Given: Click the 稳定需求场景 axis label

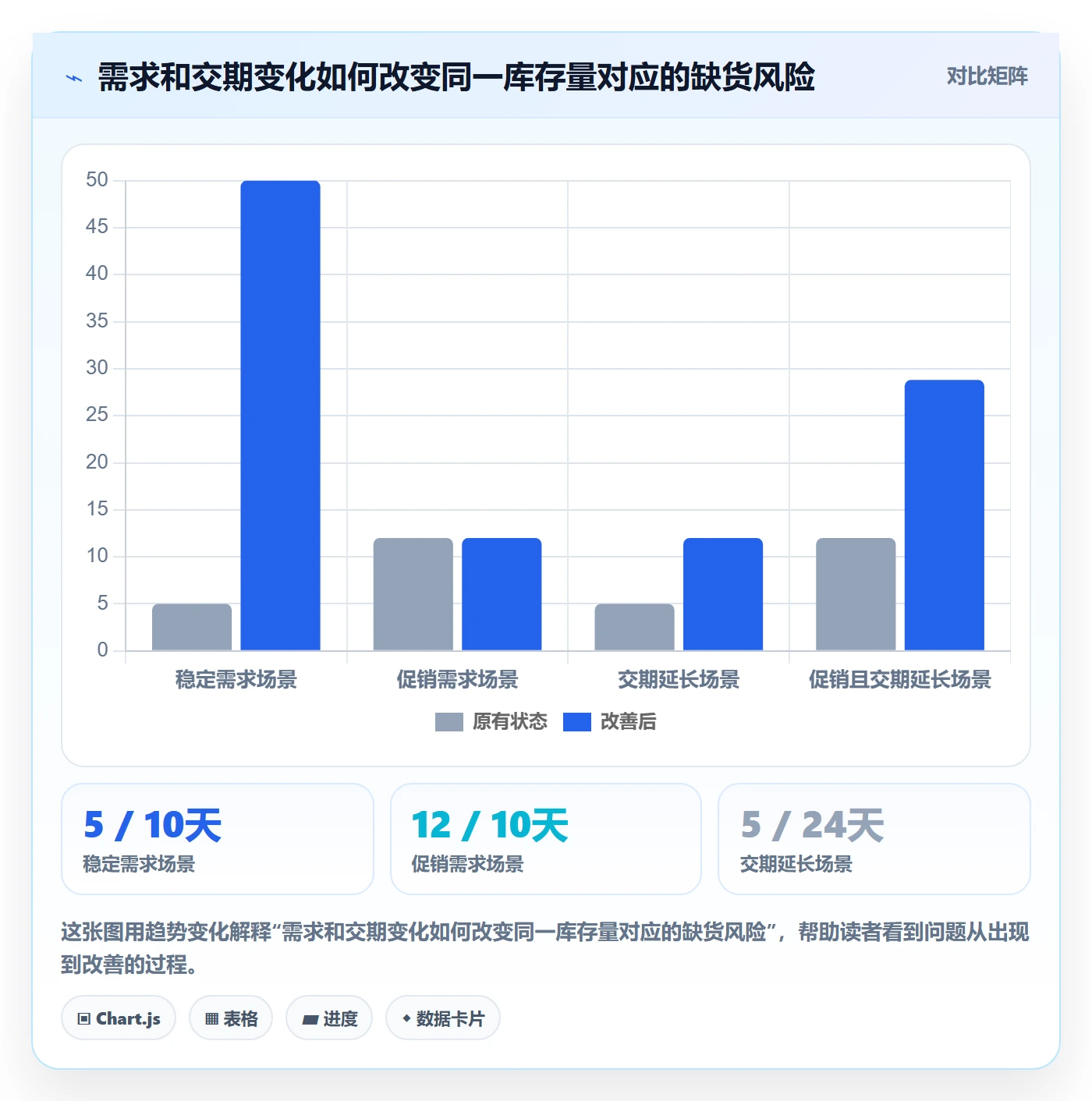Looking at the screenshot, I should pyautogui.click(x=236, y=680).
